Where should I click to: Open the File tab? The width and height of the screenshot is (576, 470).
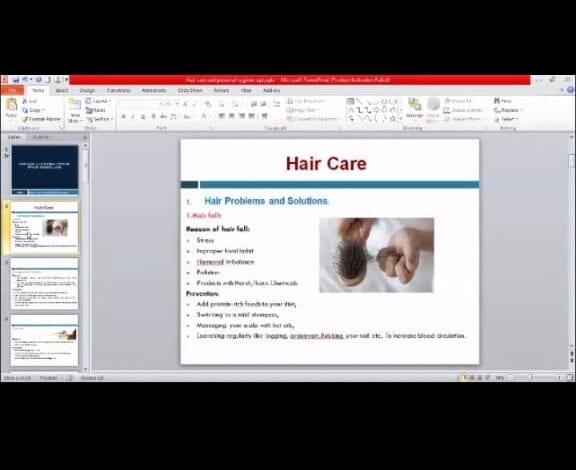(12, 90)
